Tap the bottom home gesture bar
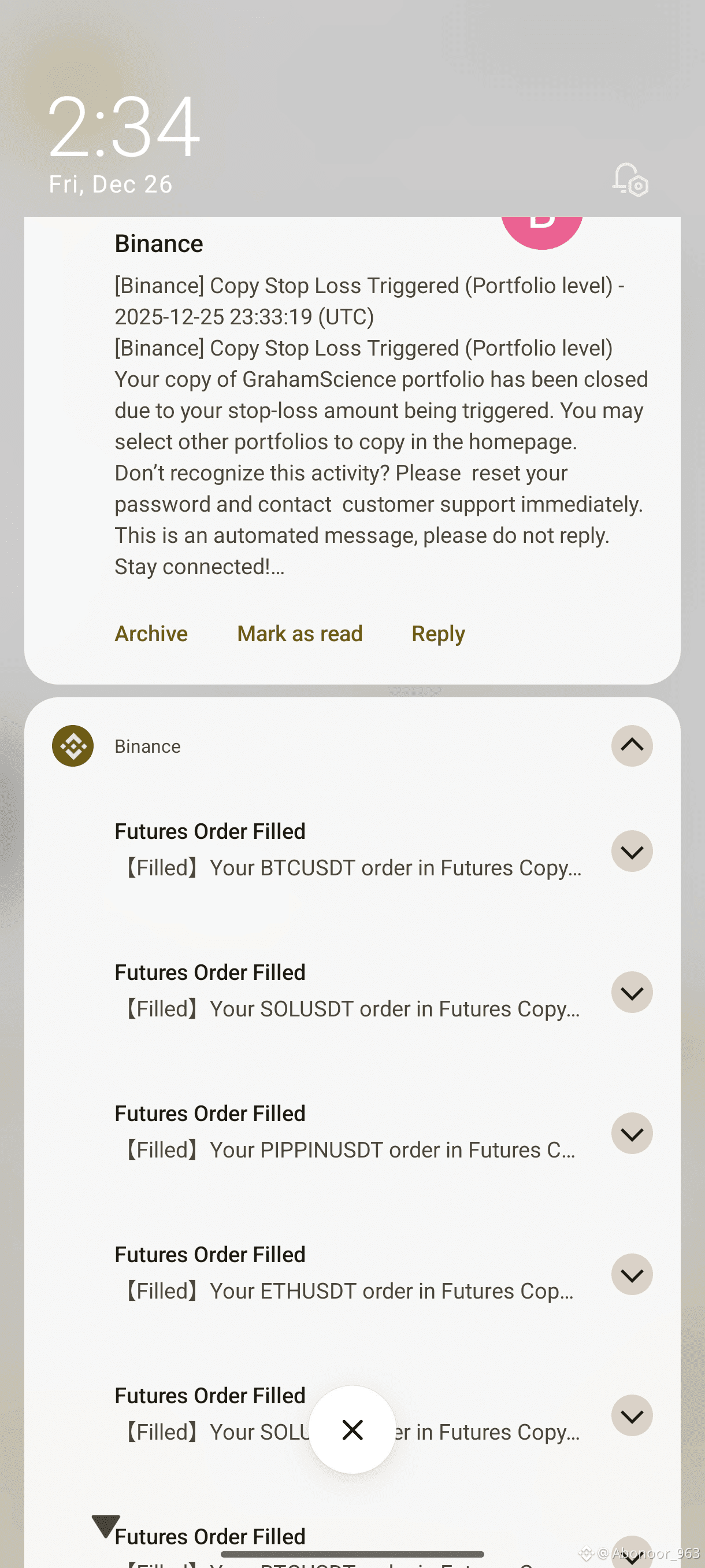 tap(352, 1554)
